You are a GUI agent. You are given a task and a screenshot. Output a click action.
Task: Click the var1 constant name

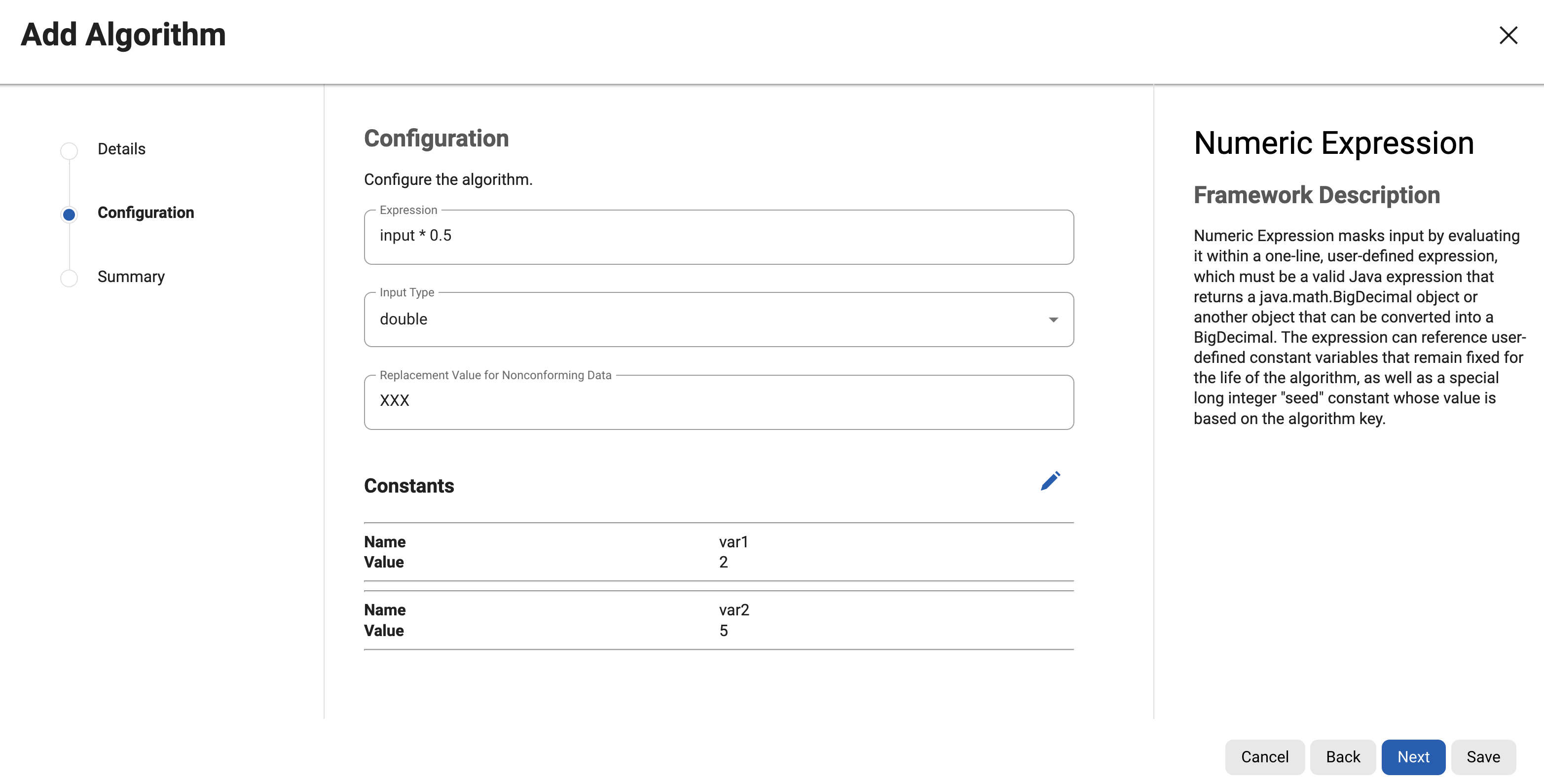[734, 542]
